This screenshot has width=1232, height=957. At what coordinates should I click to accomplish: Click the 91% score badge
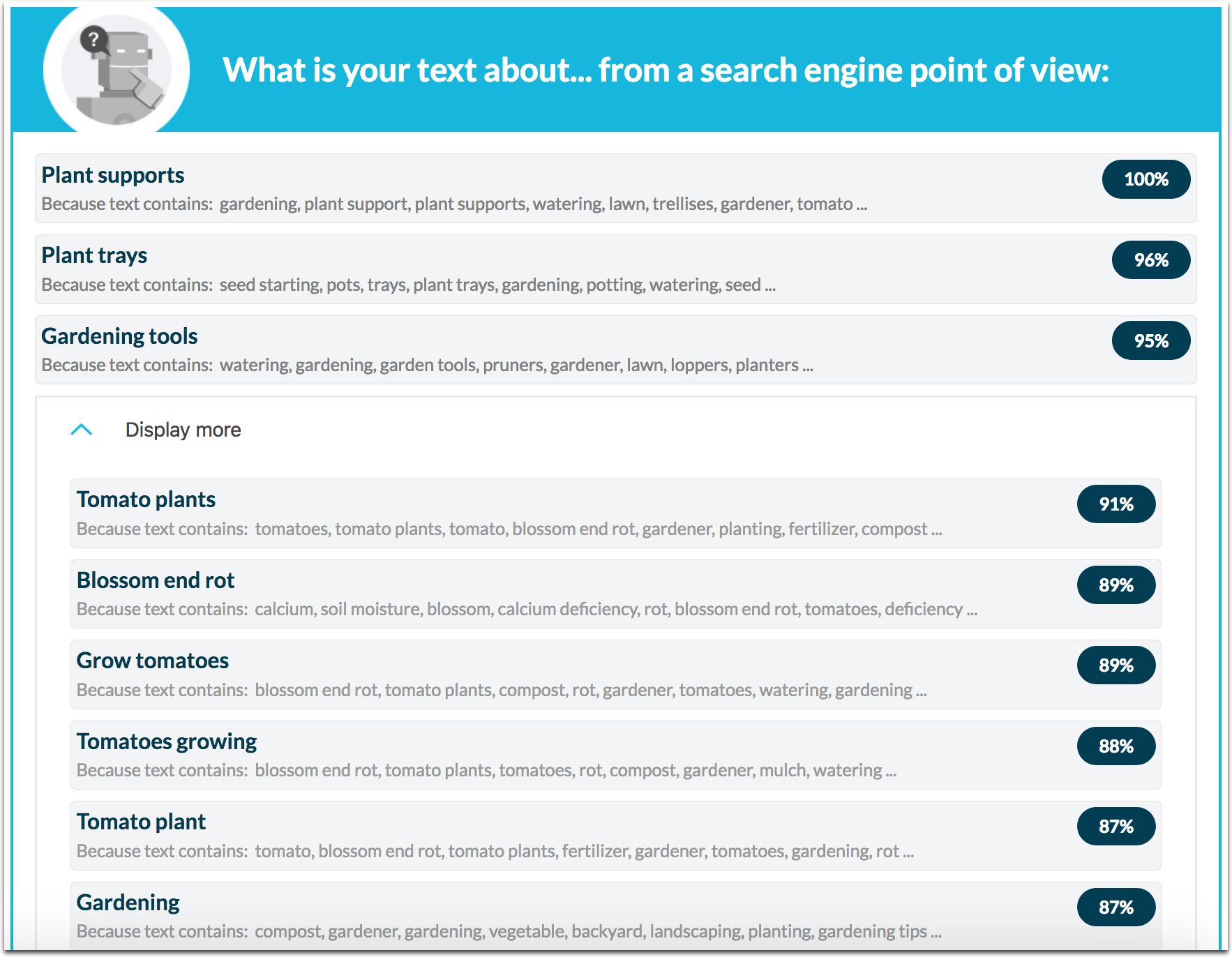pyautogui.click(x=1115, y=504)
